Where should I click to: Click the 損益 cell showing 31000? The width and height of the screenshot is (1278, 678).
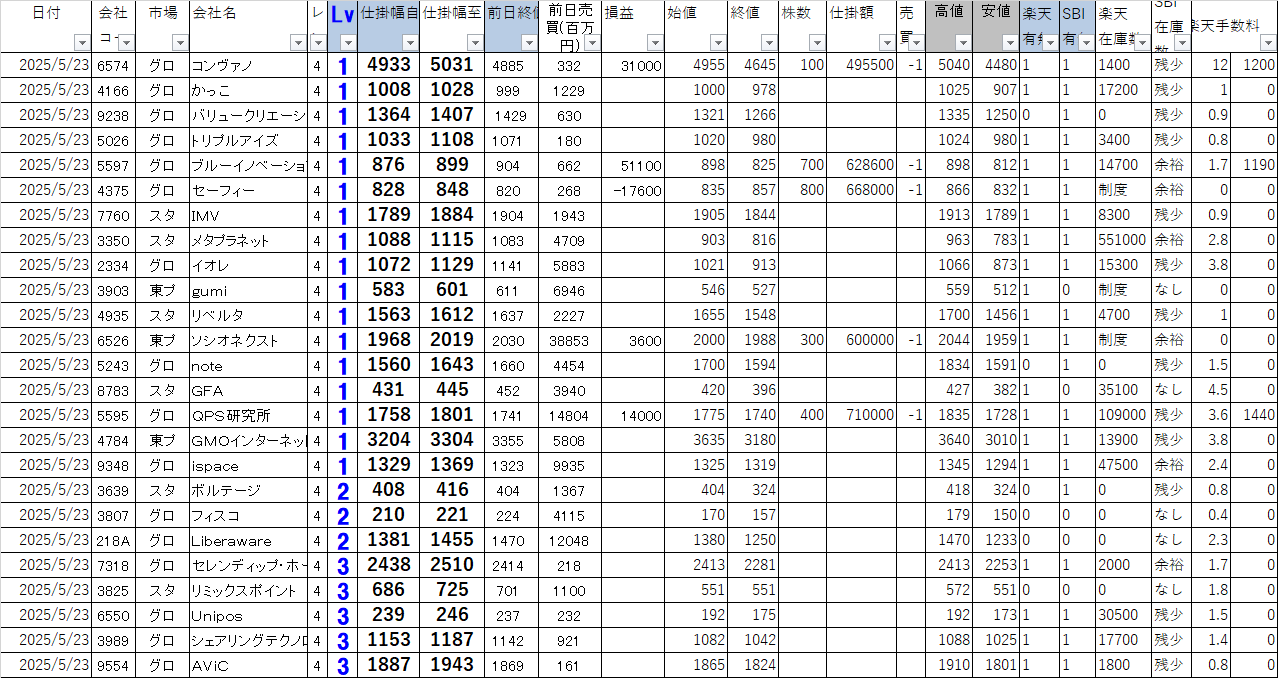633,65
